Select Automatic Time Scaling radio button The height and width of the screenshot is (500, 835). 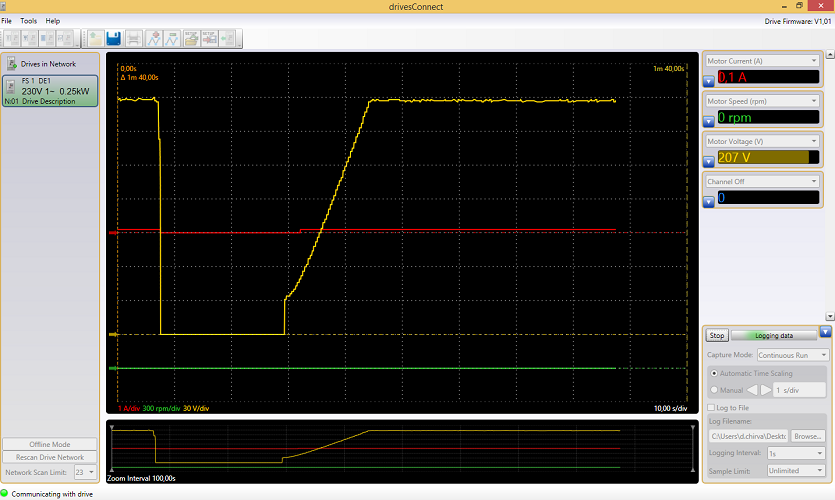[x=714, y=373]
